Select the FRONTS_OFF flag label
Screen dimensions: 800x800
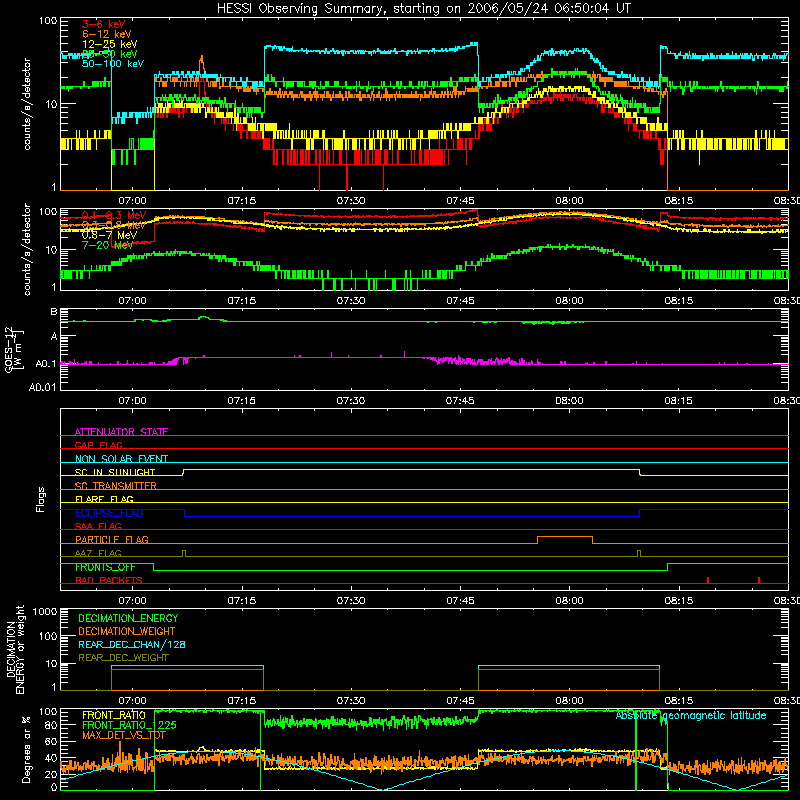105,567
